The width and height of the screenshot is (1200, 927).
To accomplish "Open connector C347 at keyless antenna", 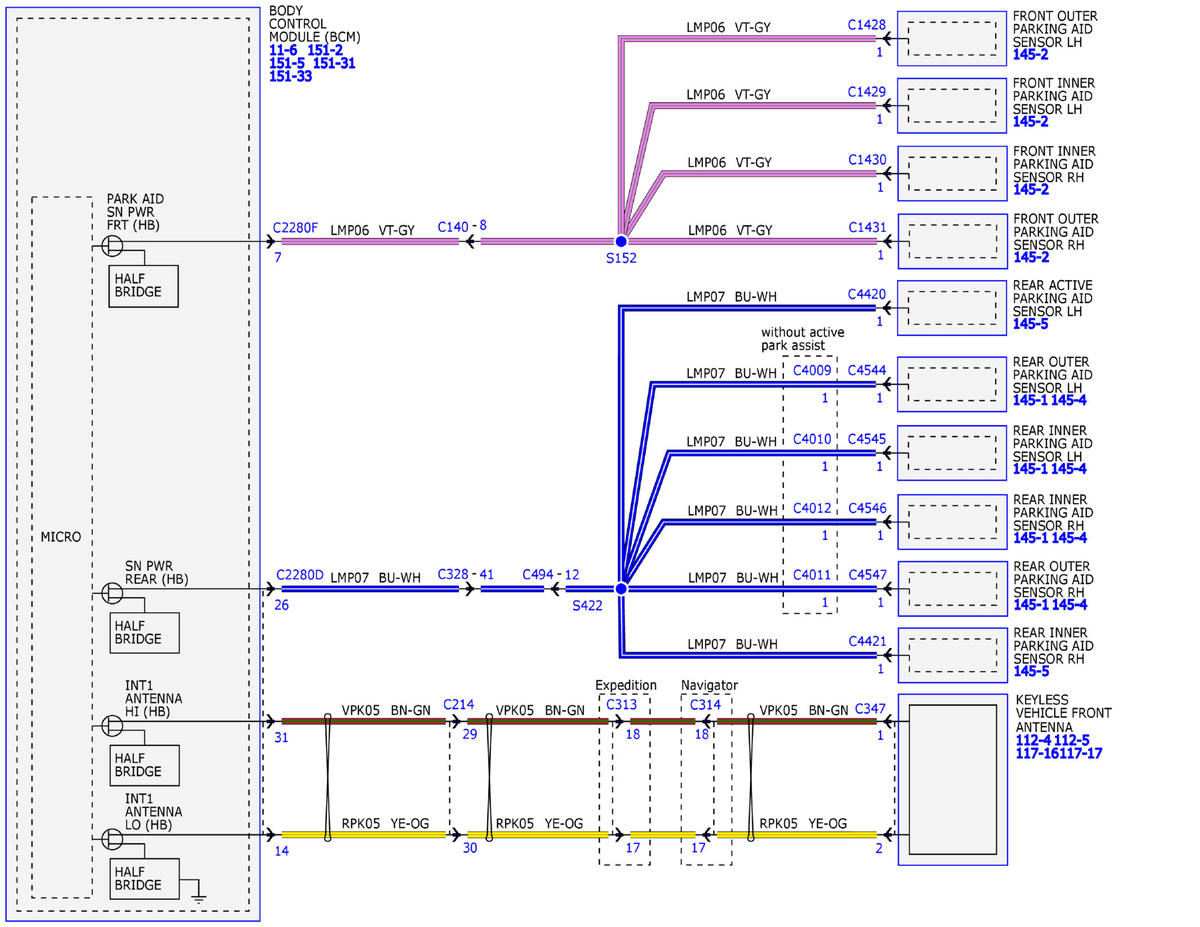I will click(x=870, y=709).
